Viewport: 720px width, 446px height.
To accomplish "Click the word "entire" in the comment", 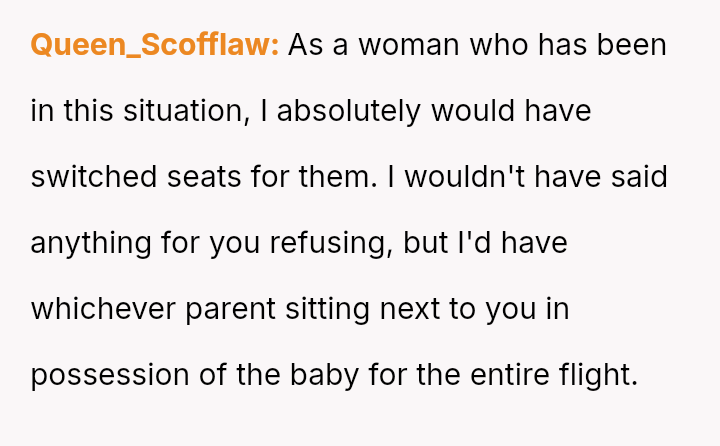I will [510, 374].
